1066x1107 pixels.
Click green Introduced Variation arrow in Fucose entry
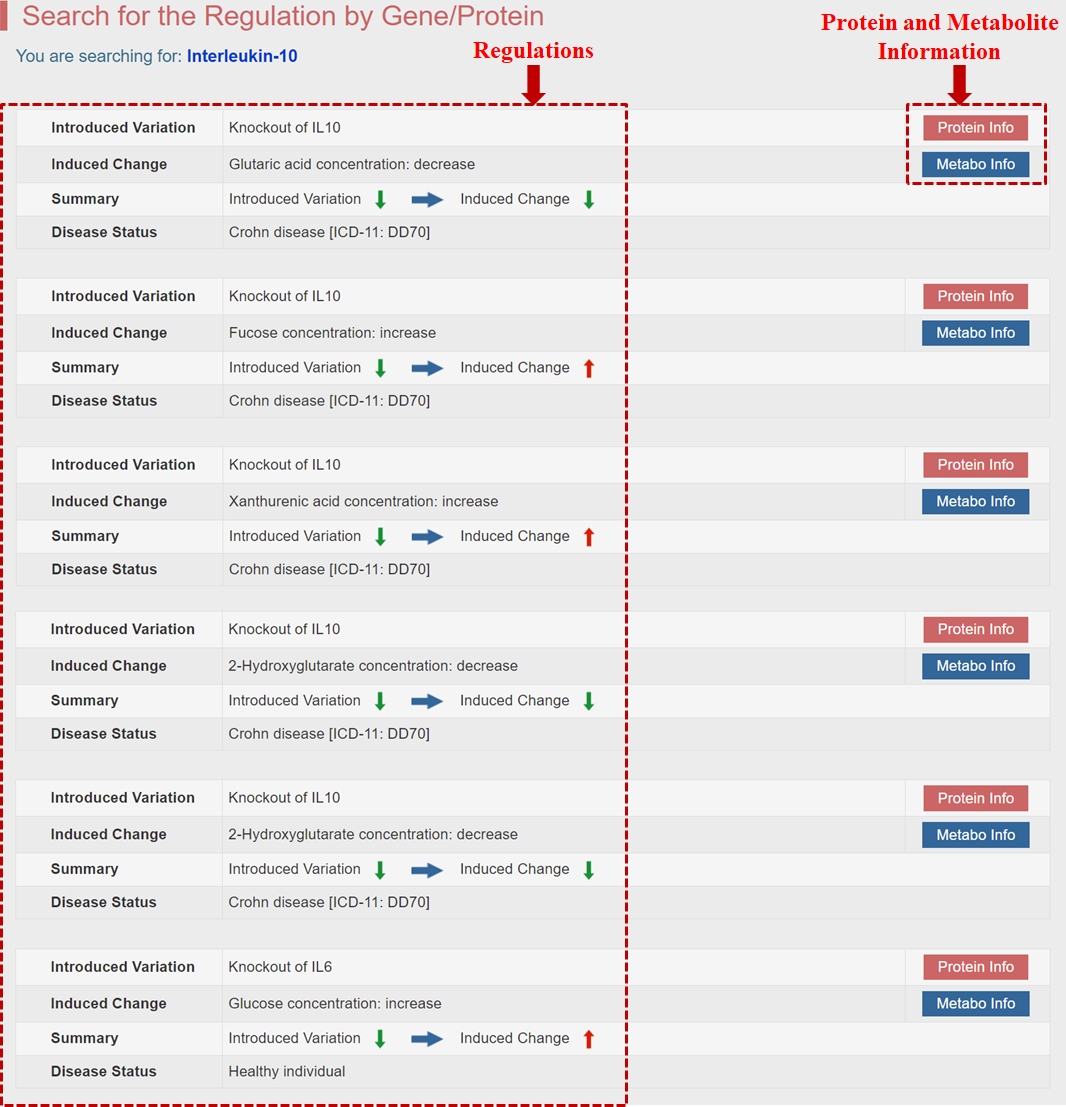[380, 369]
